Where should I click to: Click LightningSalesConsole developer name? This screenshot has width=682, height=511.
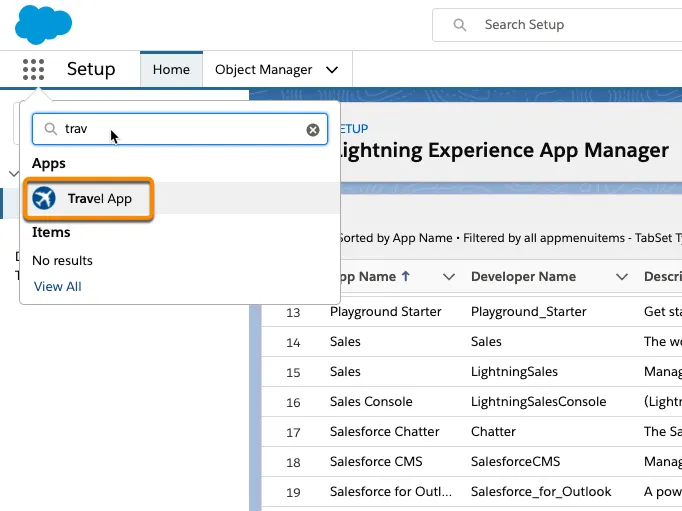click(538, 401)
